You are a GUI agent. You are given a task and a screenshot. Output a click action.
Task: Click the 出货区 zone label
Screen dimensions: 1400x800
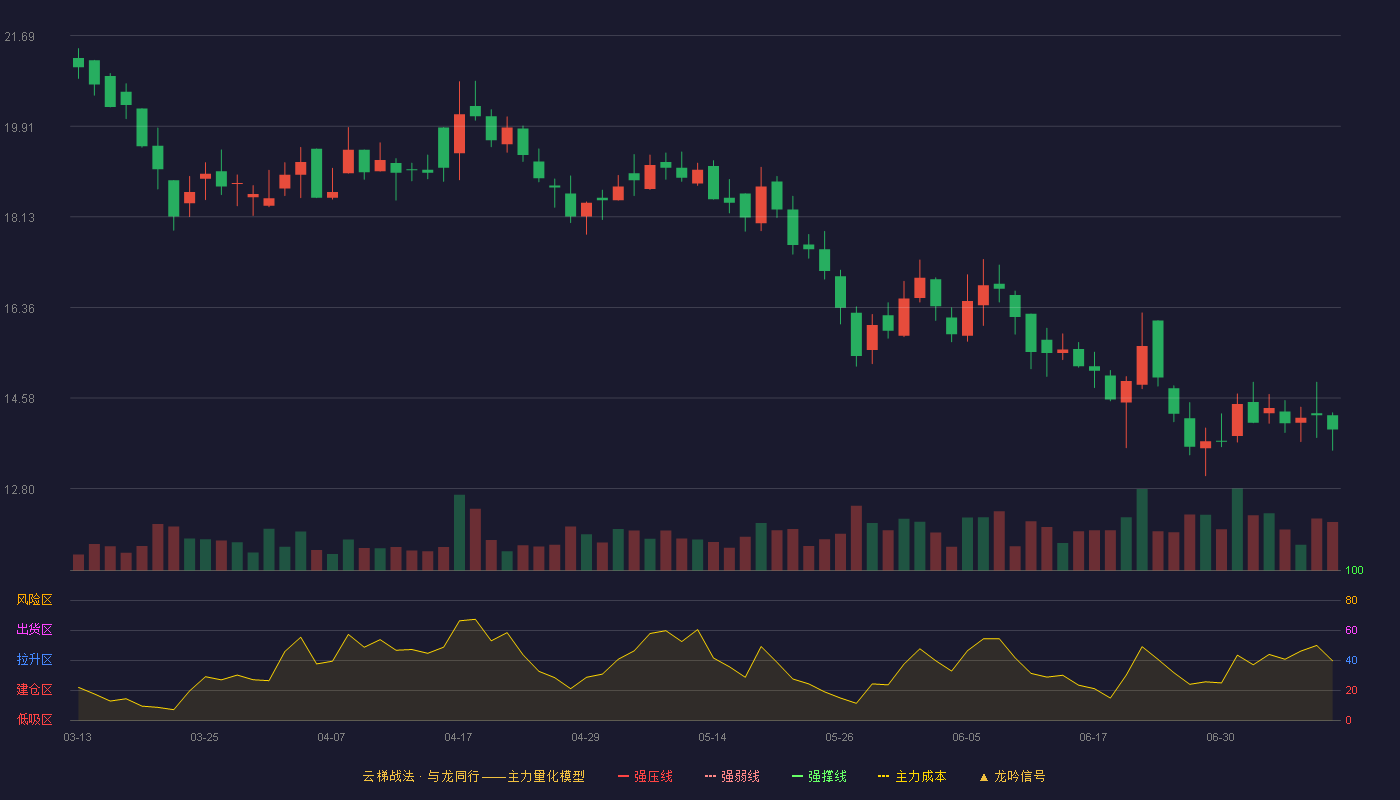coord(34,630)
